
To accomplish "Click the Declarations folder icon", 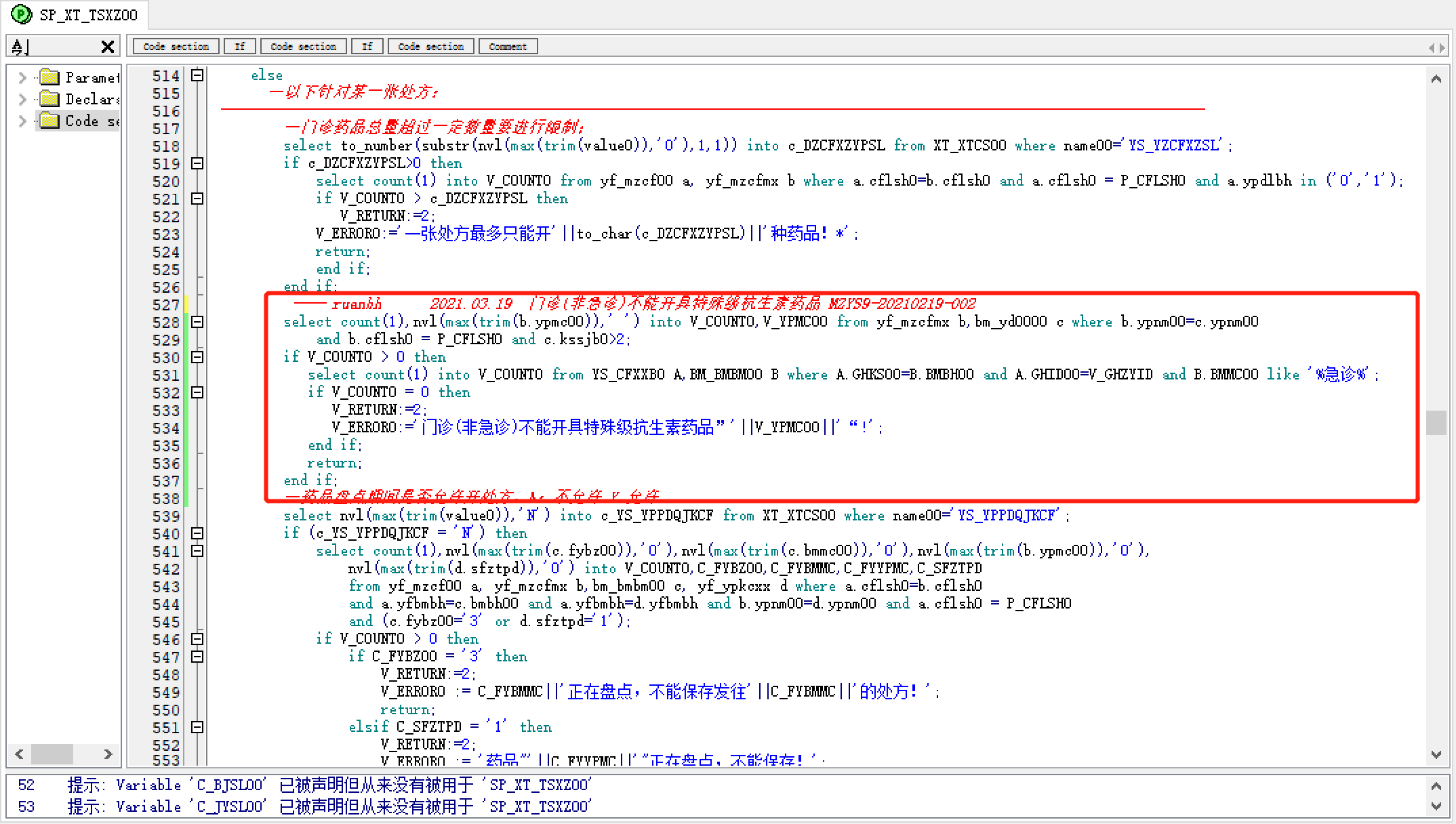I will click(49, 99).
